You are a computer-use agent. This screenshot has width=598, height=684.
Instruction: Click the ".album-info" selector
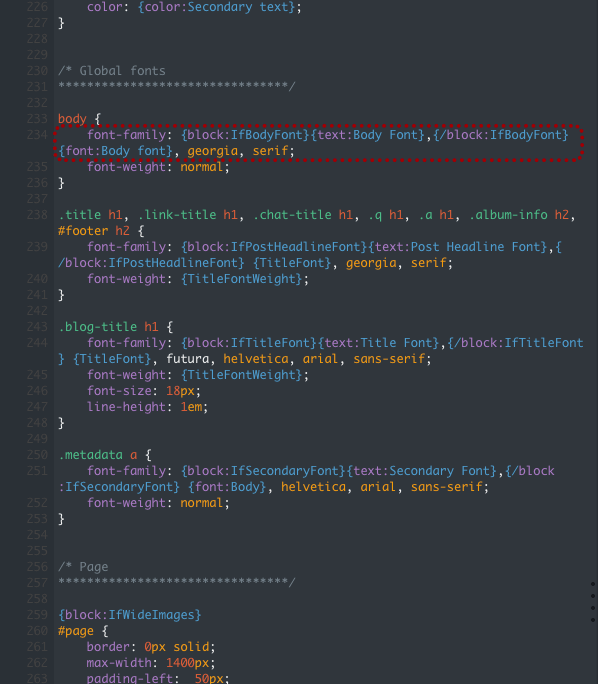(508, 215)
